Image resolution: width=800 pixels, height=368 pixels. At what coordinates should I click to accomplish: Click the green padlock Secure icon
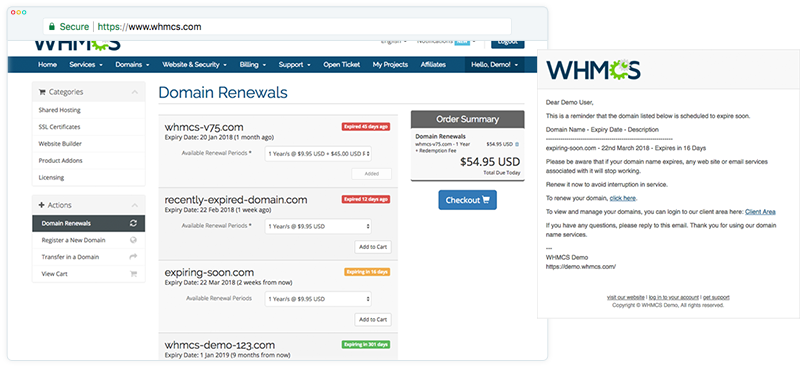(x=52, y=27)
